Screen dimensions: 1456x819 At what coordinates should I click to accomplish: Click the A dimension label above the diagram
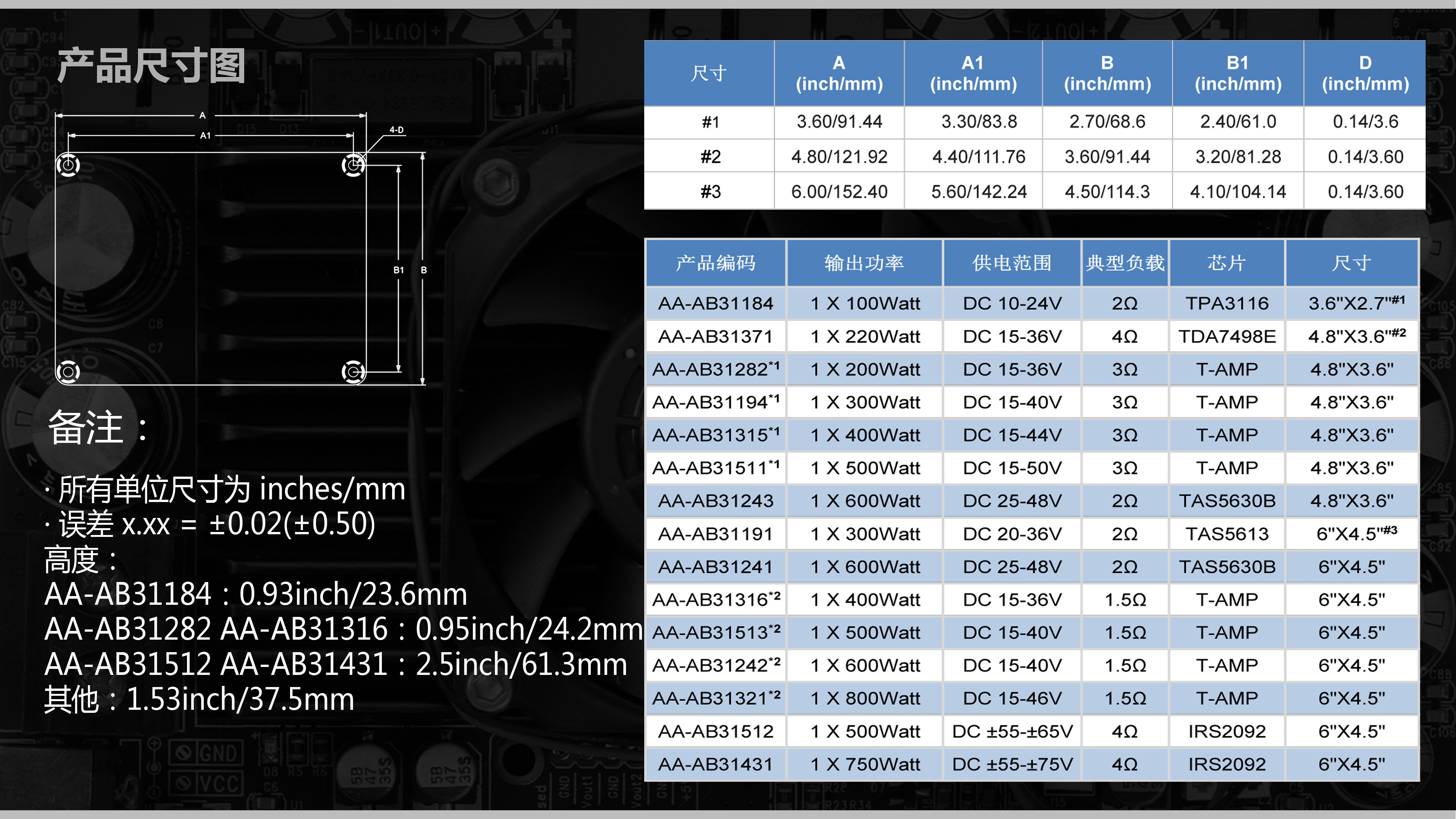click(202, 115)
